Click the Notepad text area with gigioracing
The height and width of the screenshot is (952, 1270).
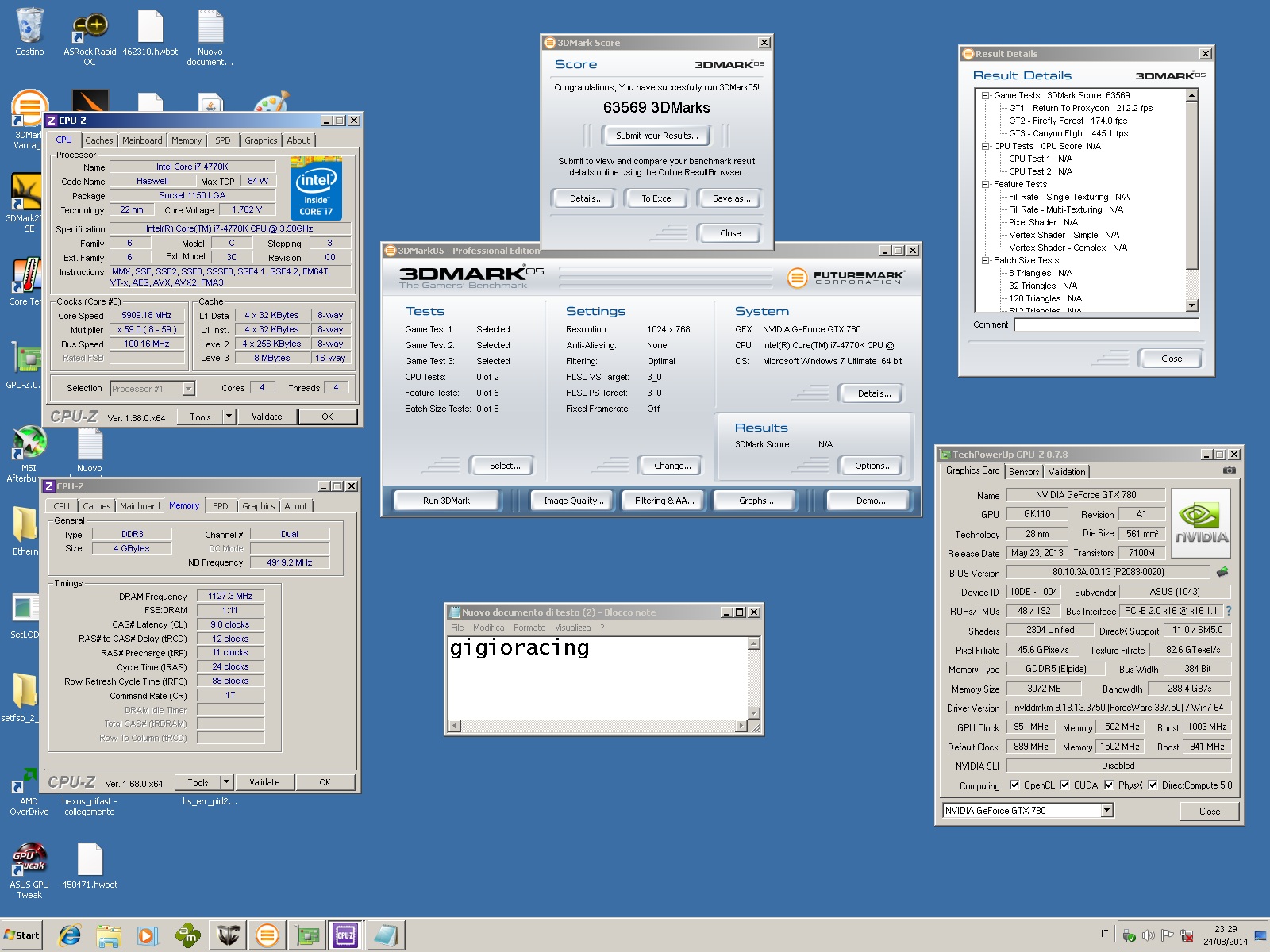click(598, 677)
